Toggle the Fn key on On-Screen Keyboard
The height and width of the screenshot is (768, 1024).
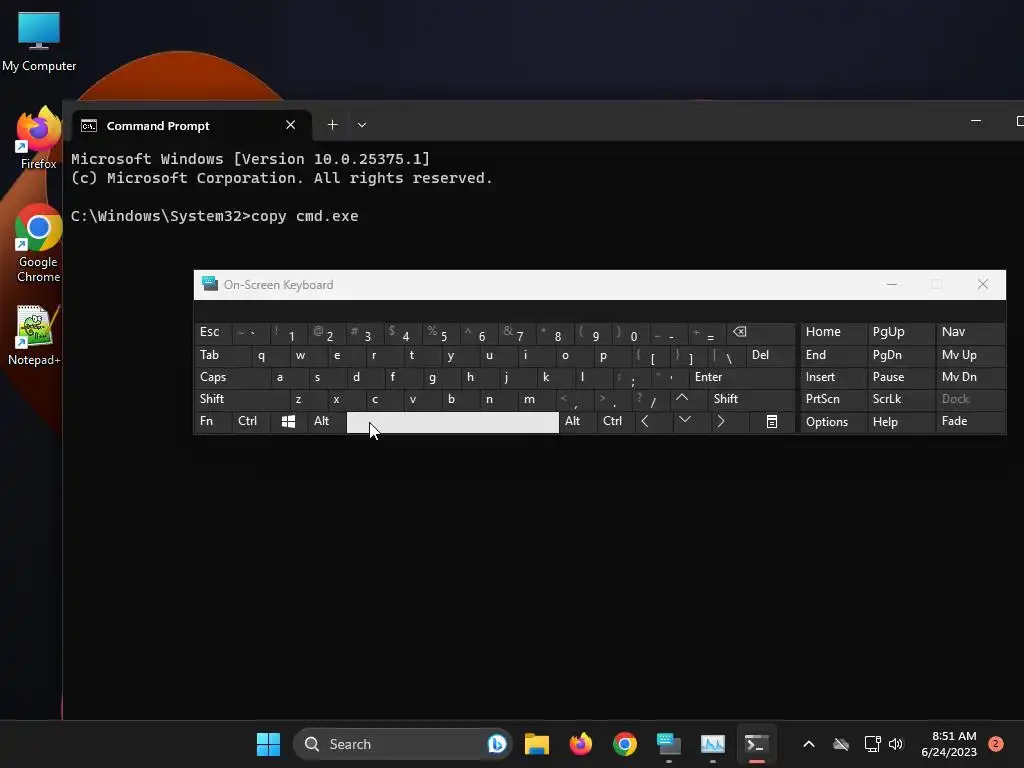click(212, 422)
